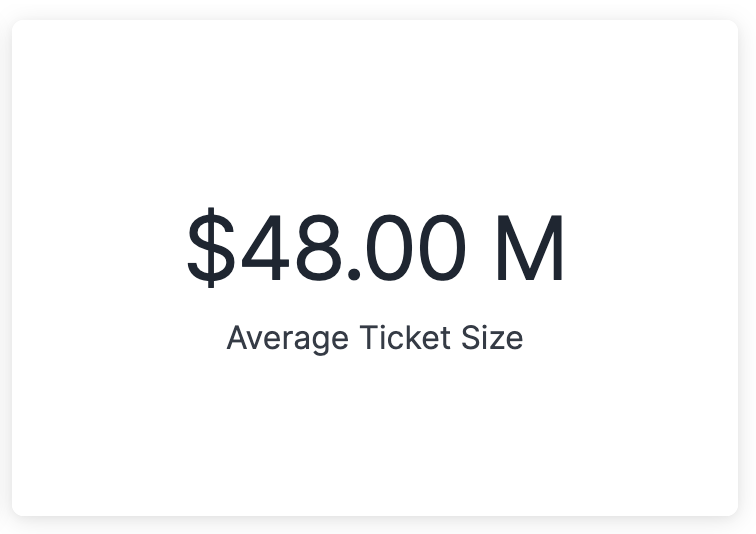Click the word Ticket in the caption

(405, 337)
